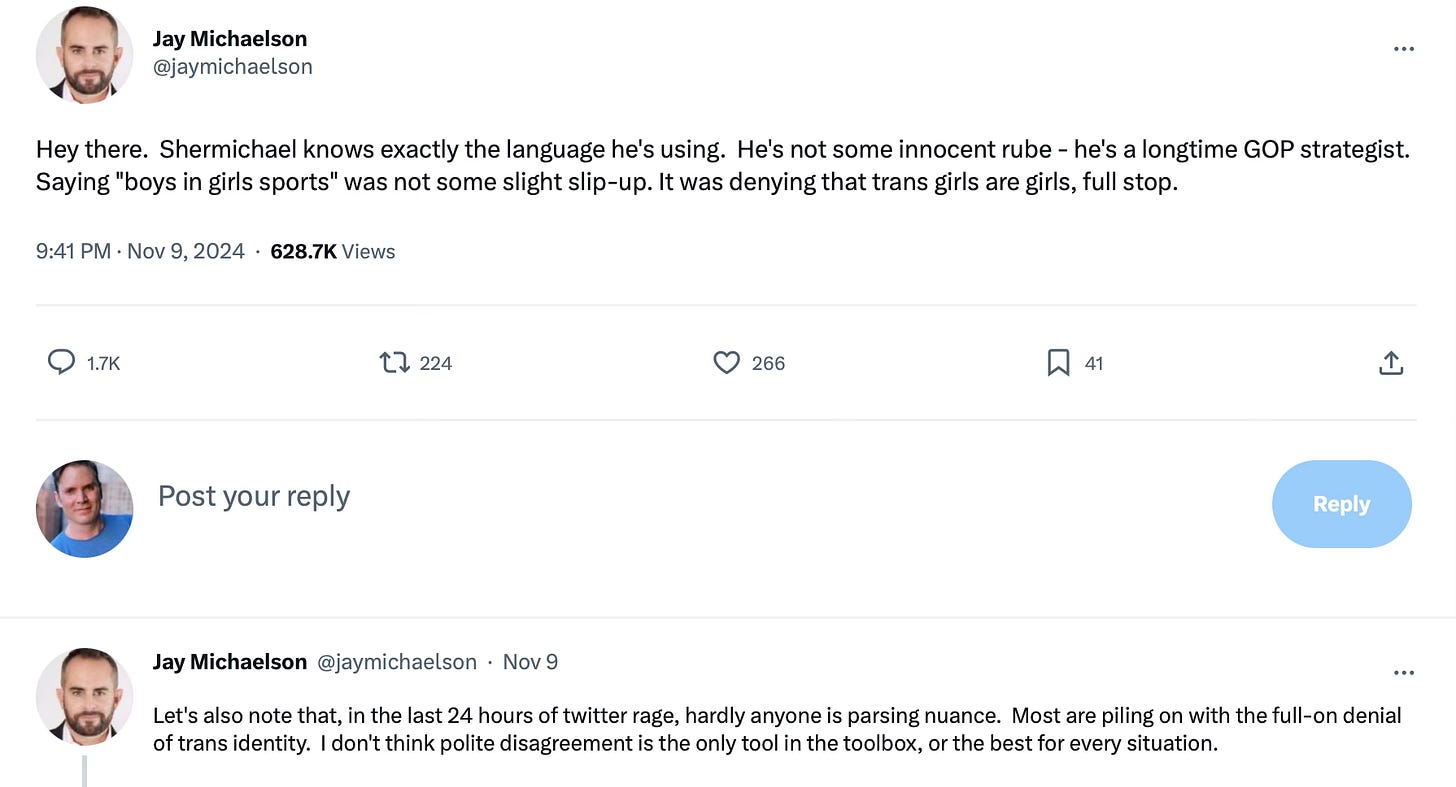The height and width of the screenshot is (787, 1456).
Task: Click the share upload icon
Action: [x=1390, y=363]
